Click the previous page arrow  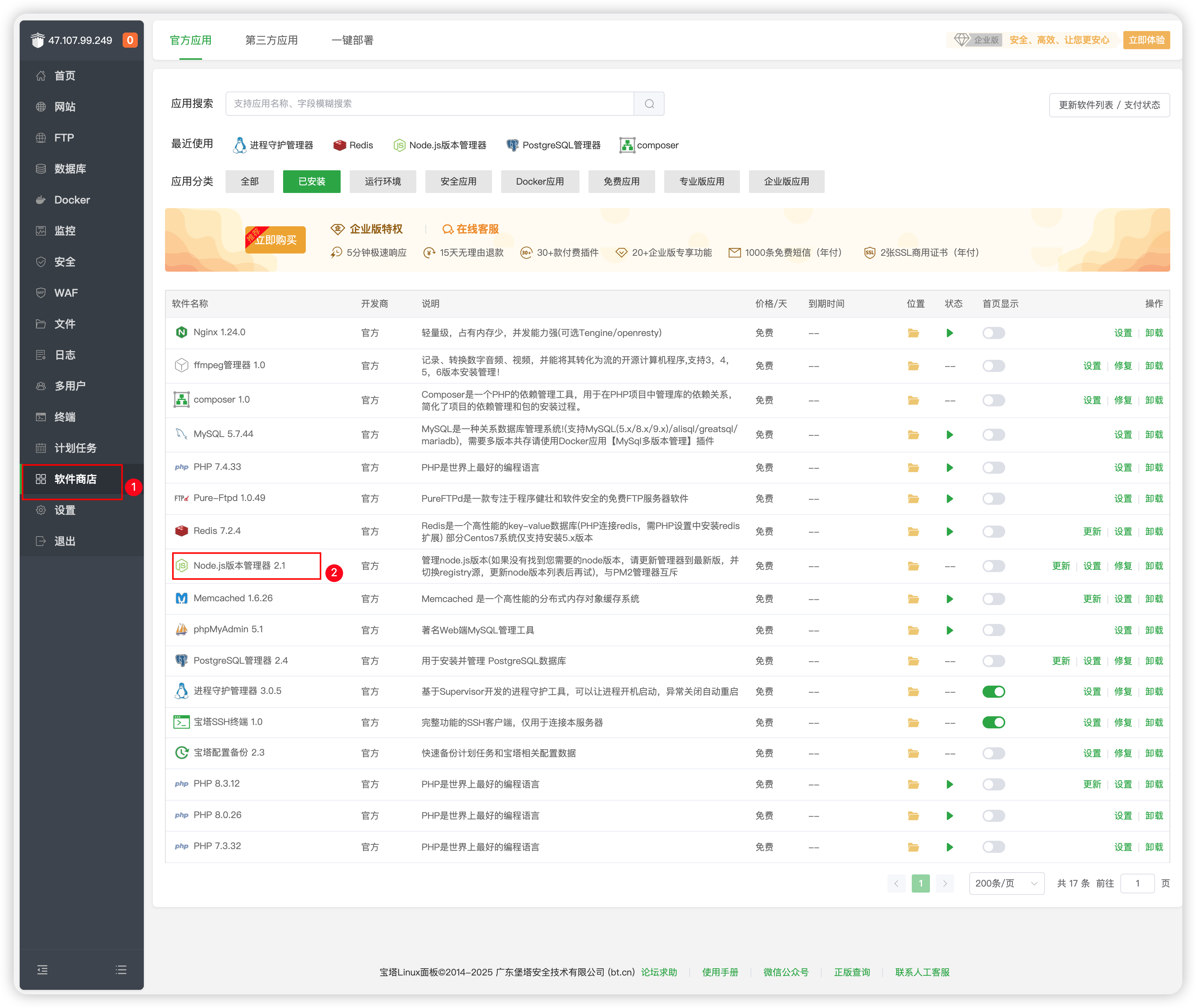click(x=896, y=884)
